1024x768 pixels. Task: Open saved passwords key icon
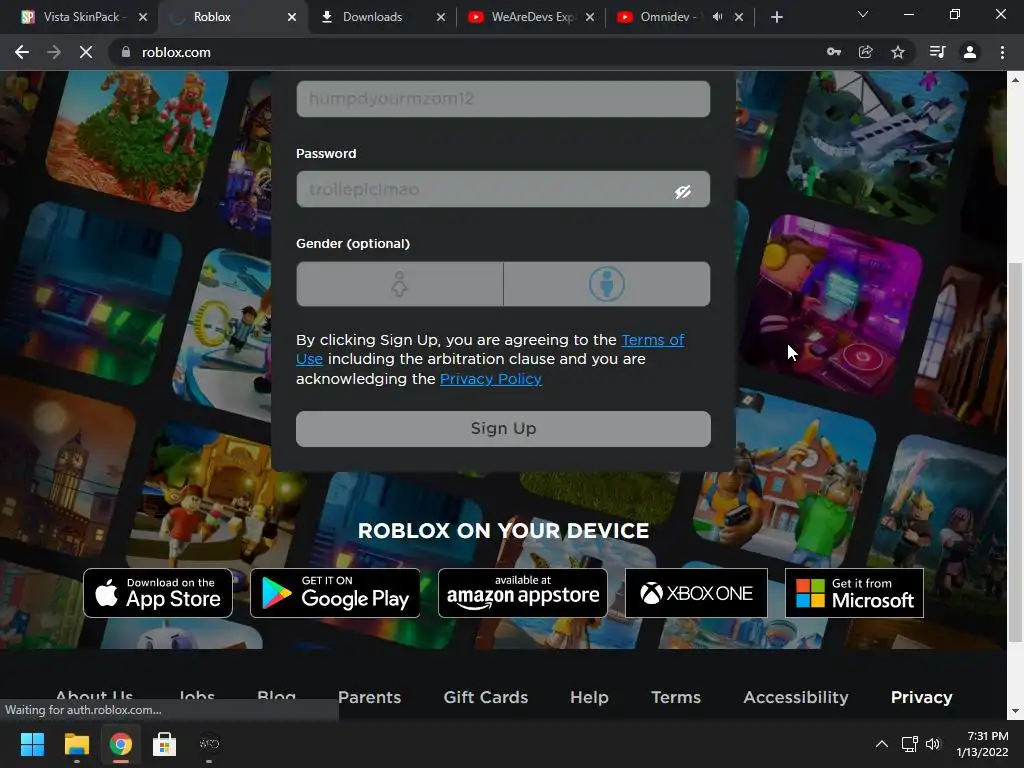coord(833,52)
